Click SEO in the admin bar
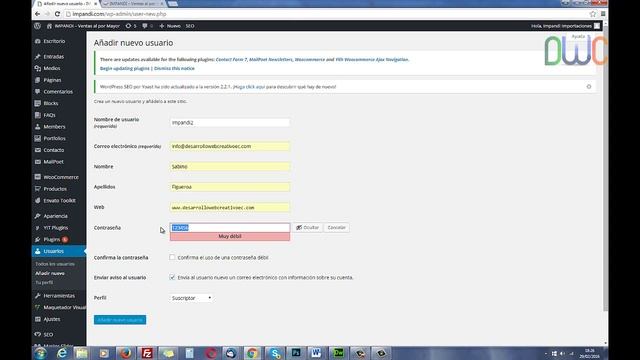This screenshot has height=360, width=640. [190, 26]
